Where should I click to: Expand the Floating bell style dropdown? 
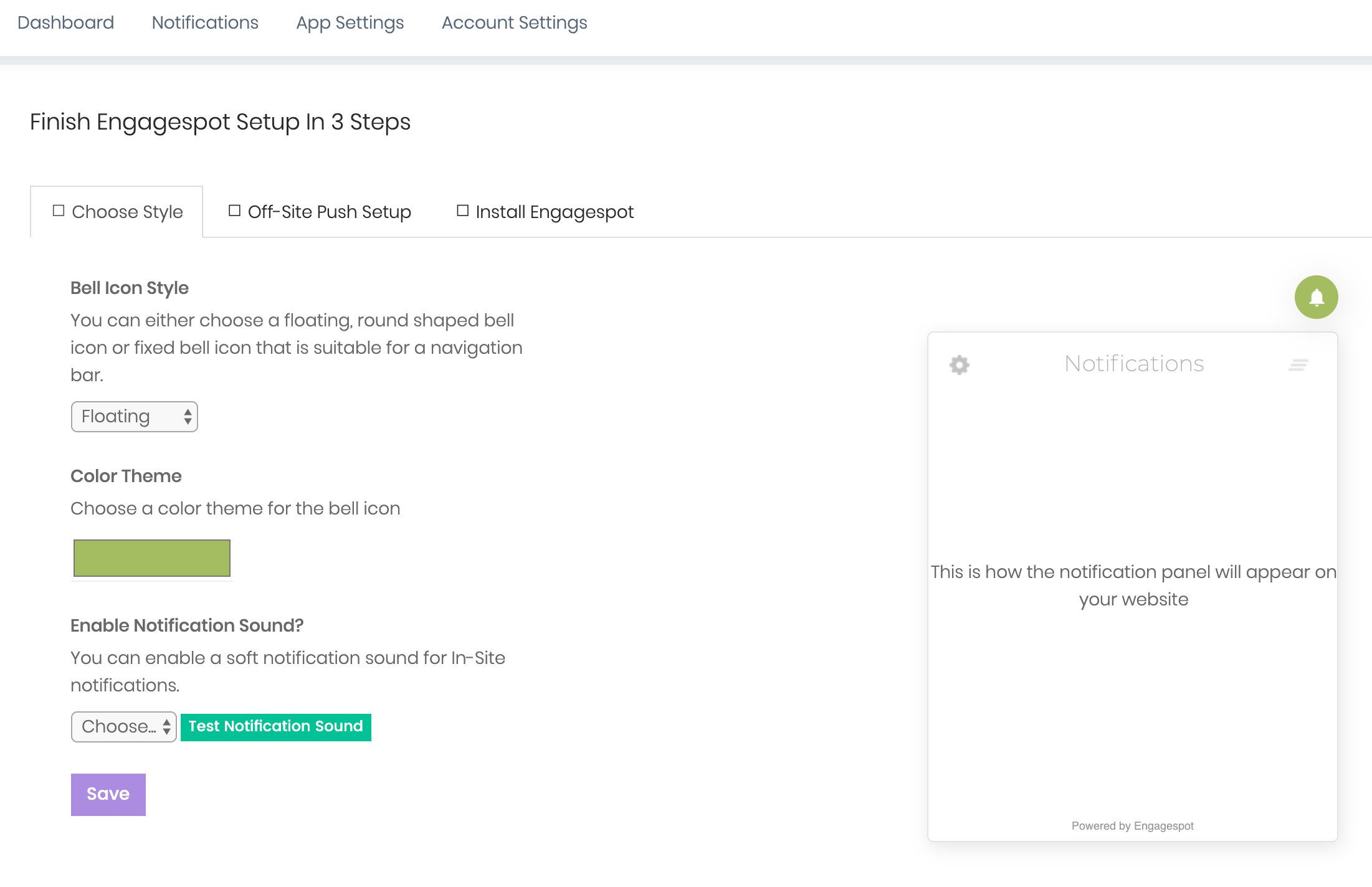(x=135, y=417)
